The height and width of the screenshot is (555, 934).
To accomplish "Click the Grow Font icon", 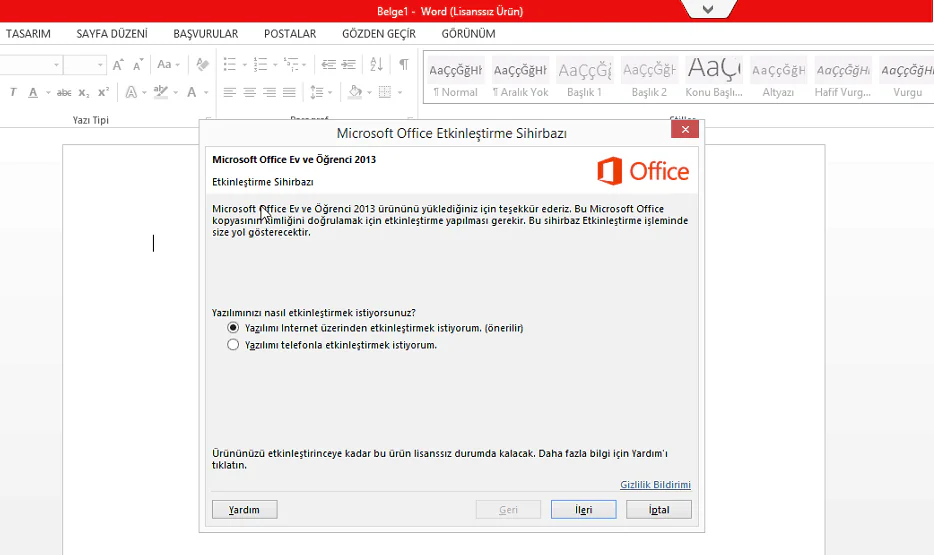I will coord(118,65).
